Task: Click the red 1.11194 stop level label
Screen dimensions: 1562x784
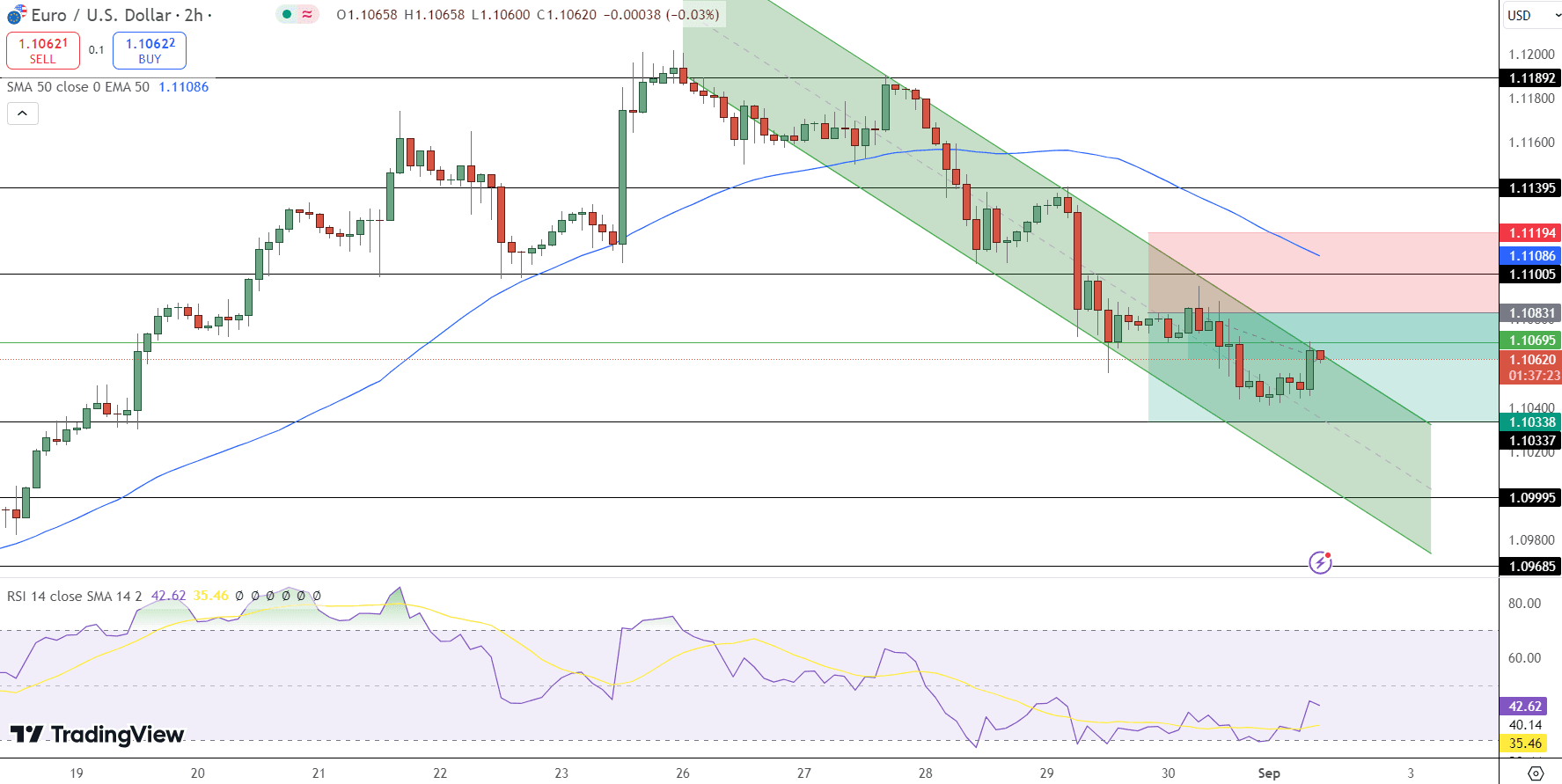Action: point(1531,233)
